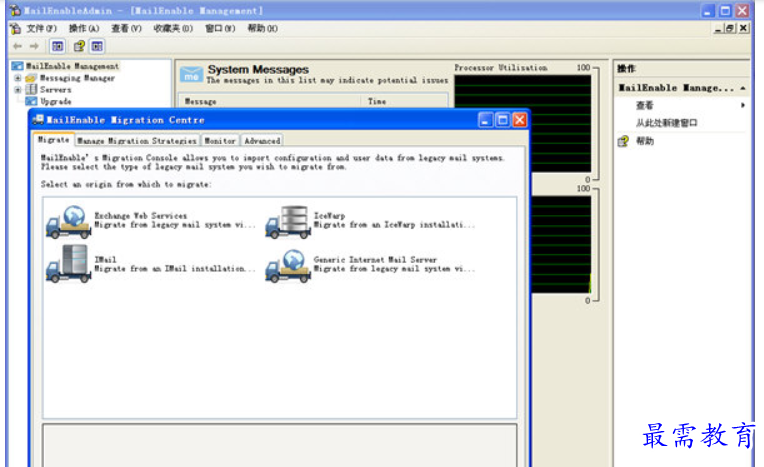Select IceWarp as migration origin
Screen dimensions: 764x467
click(x=370, y=220)
